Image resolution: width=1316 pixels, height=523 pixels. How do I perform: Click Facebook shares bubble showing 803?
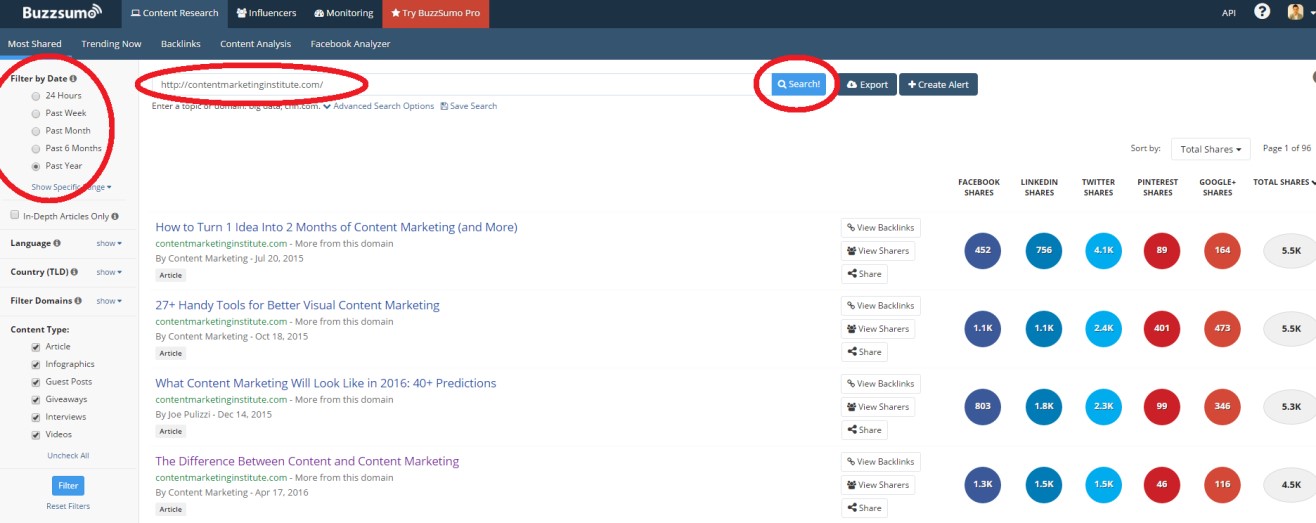[x=982, y=406]
